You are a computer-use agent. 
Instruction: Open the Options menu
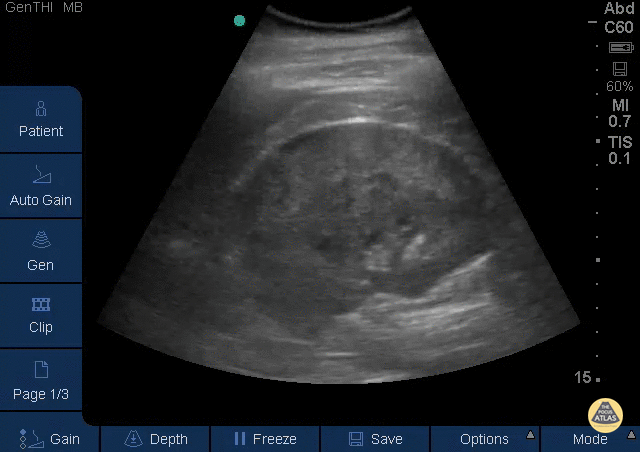(x=485, y=439)
